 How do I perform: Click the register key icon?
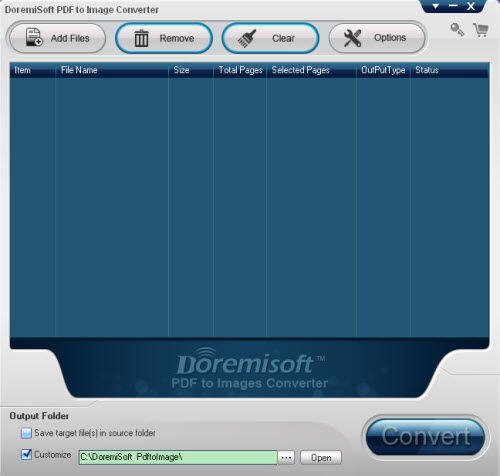(457, 29)
